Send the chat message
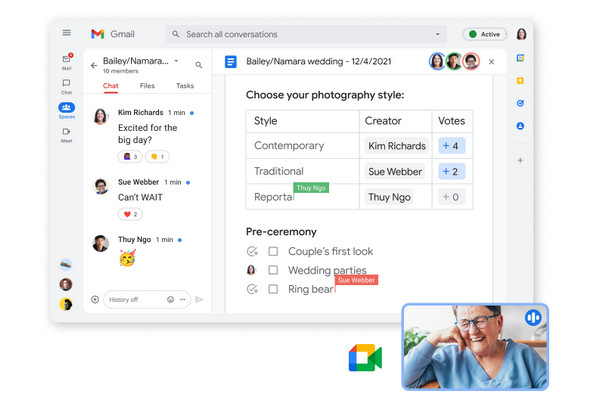This screenshot has height=413, width=600. [x=199, y=299]
